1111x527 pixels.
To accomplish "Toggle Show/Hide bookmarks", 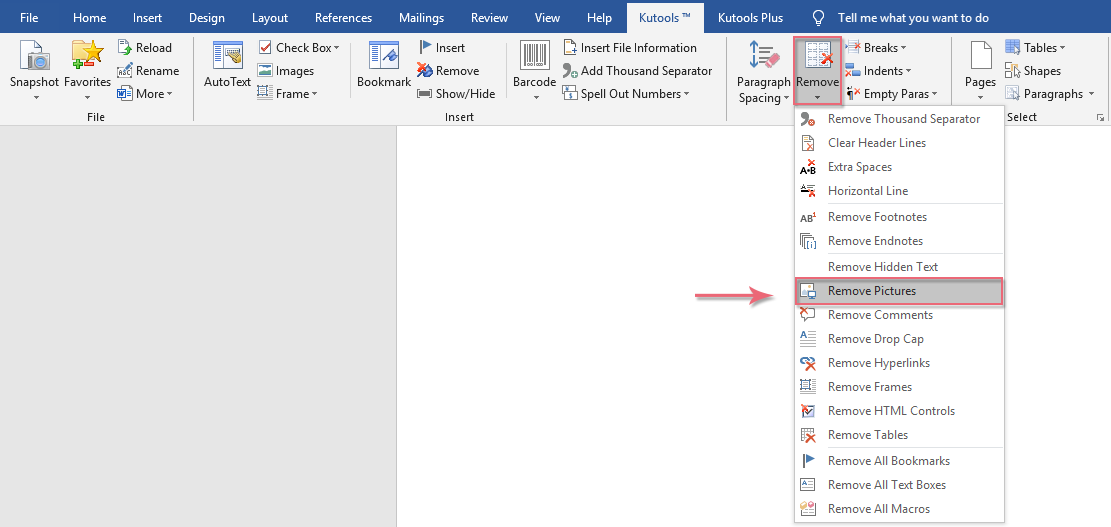I will pyautogui.click(x=456, y=94).
